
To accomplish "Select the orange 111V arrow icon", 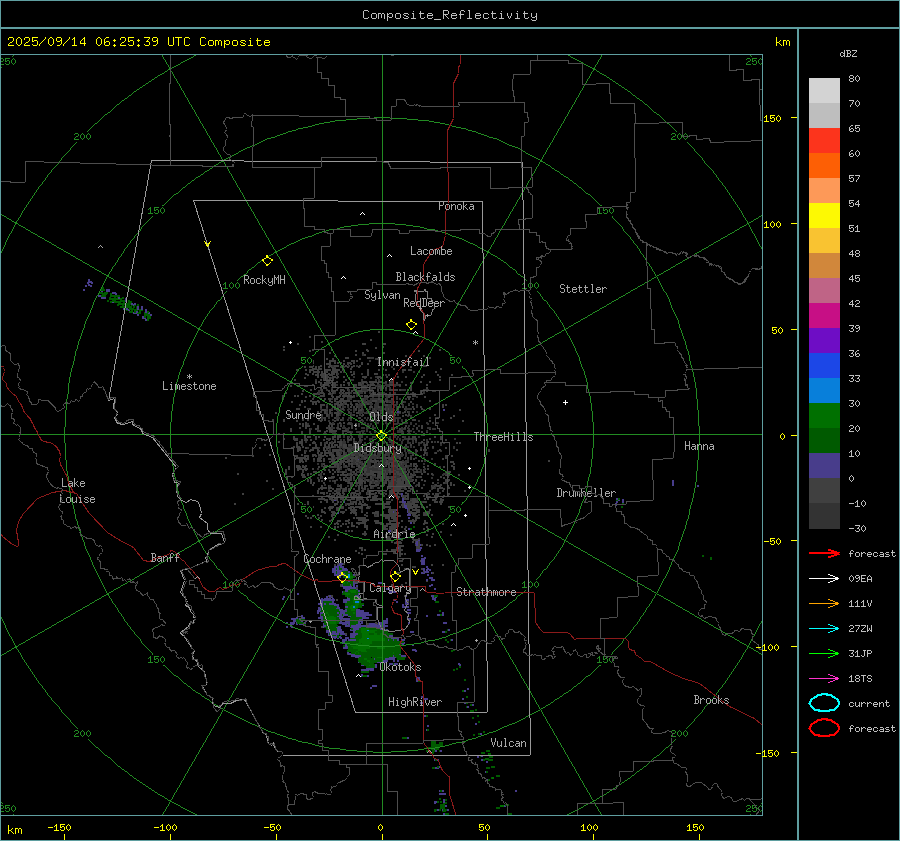I will coord(824,603).
